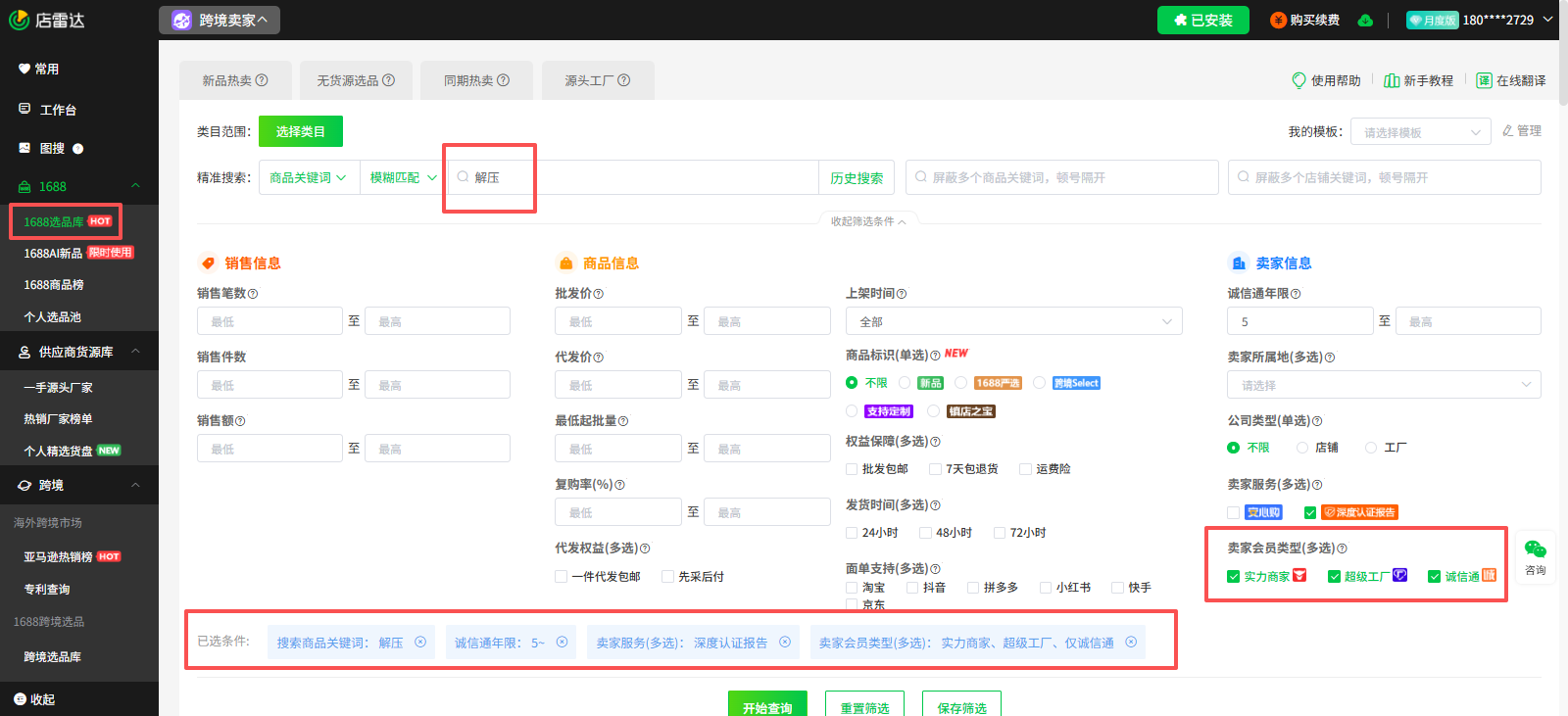Uncheck the 实力商家 seller checkbox
The image size is (1568, 716).
click(x=1234, y=577)
